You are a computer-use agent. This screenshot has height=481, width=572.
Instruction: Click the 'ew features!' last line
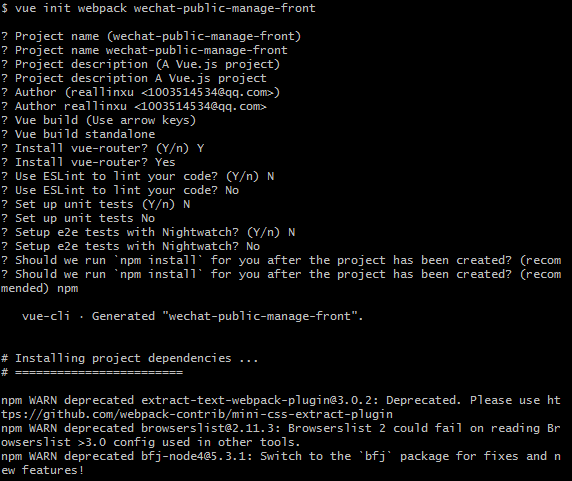[x=42, y=470]
